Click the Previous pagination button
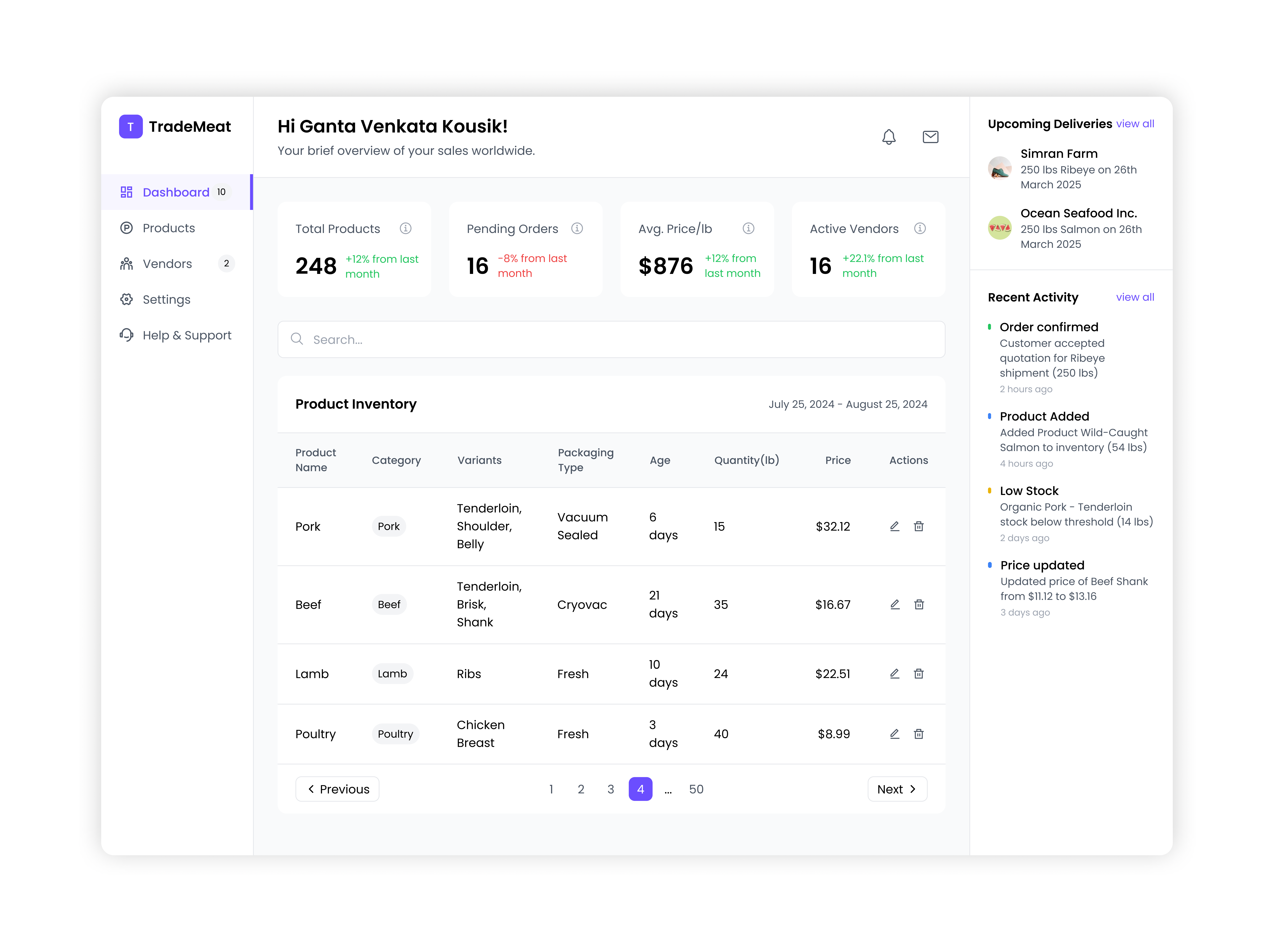 337,789
